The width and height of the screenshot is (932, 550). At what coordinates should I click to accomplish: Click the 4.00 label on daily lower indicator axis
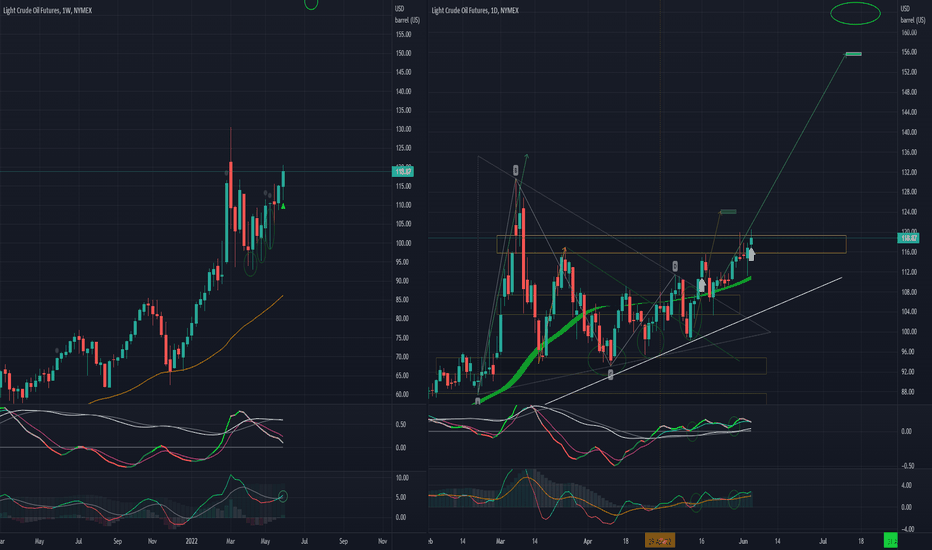click(x=906, y=486)
